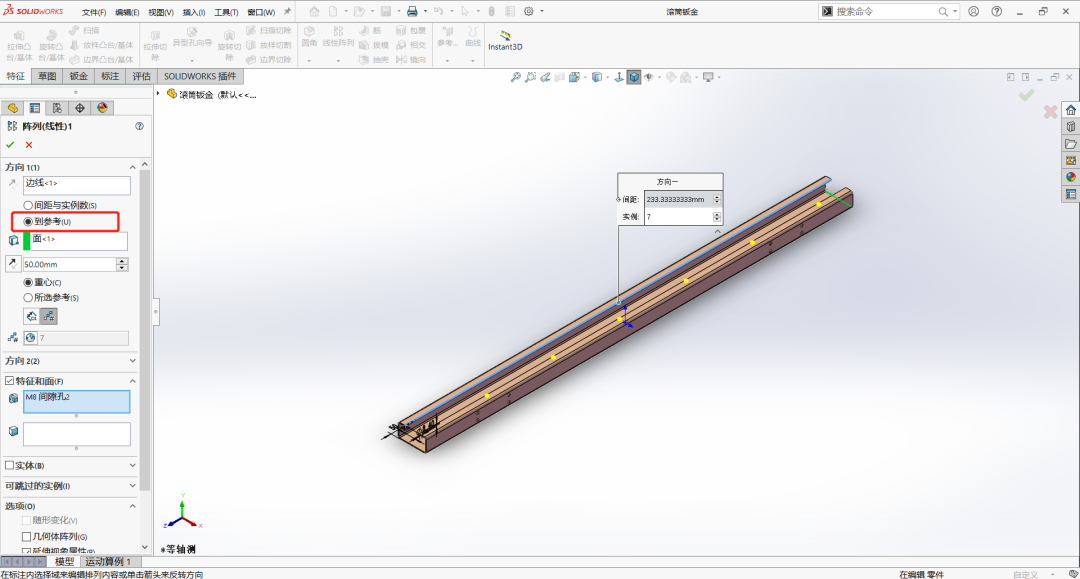Select the 线性阵列 Linear Pattern tool

pyautogui.click(x=338, y=34)
